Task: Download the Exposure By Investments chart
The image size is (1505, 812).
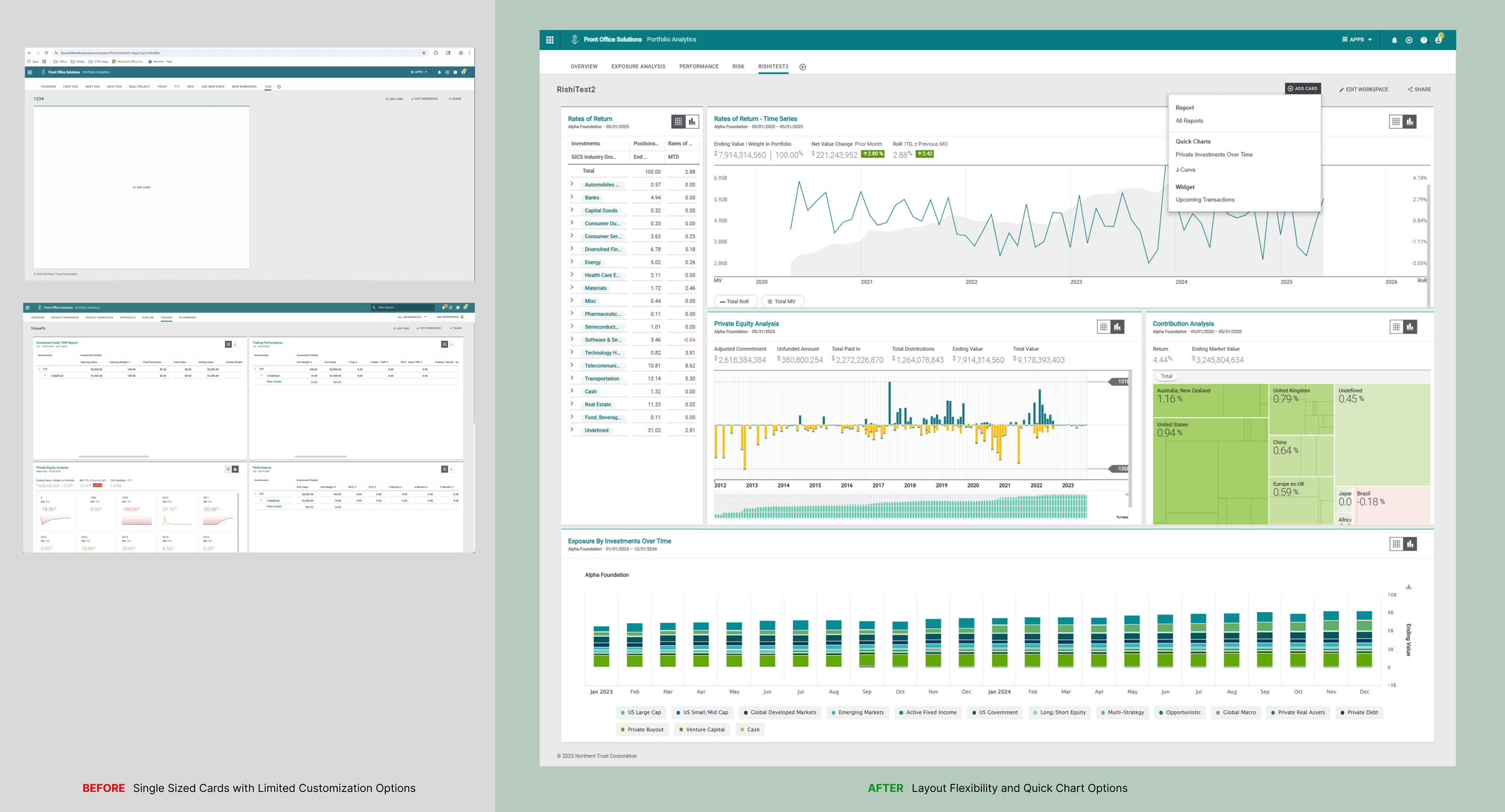Action: pyautogui.click(x=1409, y=586)
